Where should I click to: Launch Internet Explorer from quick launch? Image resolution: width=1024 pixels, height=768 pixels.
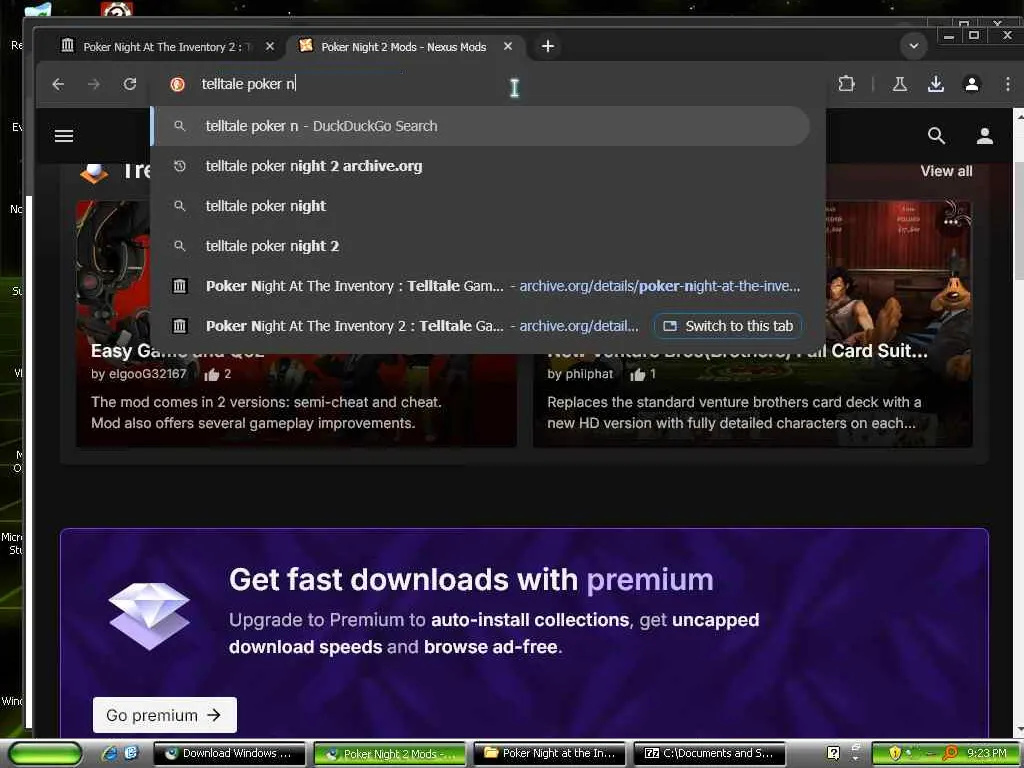[x=110, y=753]
